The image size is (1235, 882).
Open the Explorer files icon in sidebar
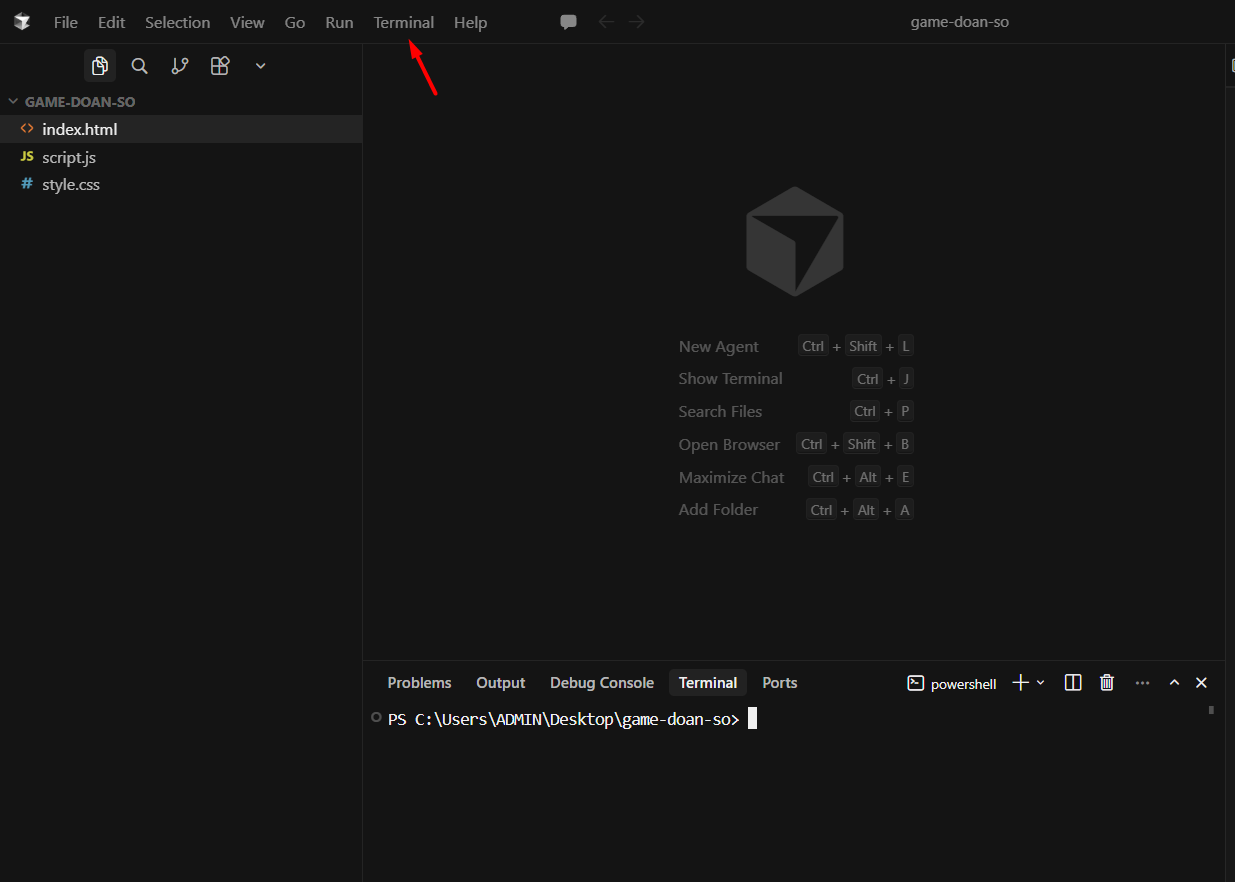pyautogui.click(x=100, y=66)
